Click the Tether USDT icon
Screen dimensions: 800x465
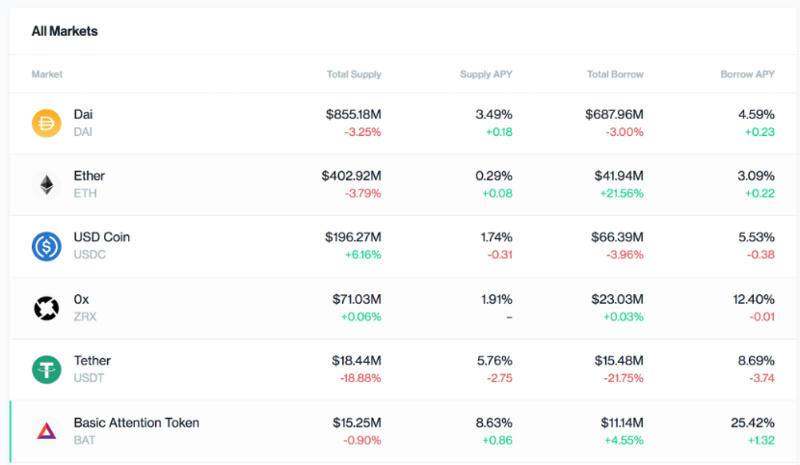46,369
